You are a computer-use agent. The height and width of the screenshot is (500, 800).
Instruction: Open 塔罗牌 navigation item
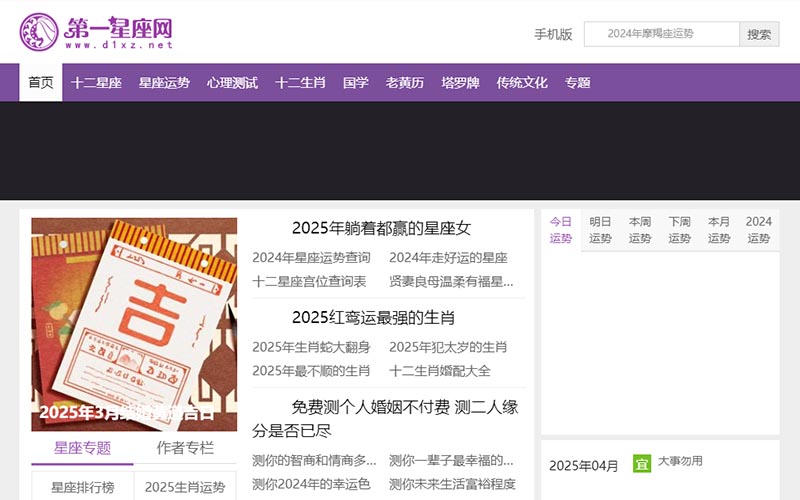(x=460, y=83)
